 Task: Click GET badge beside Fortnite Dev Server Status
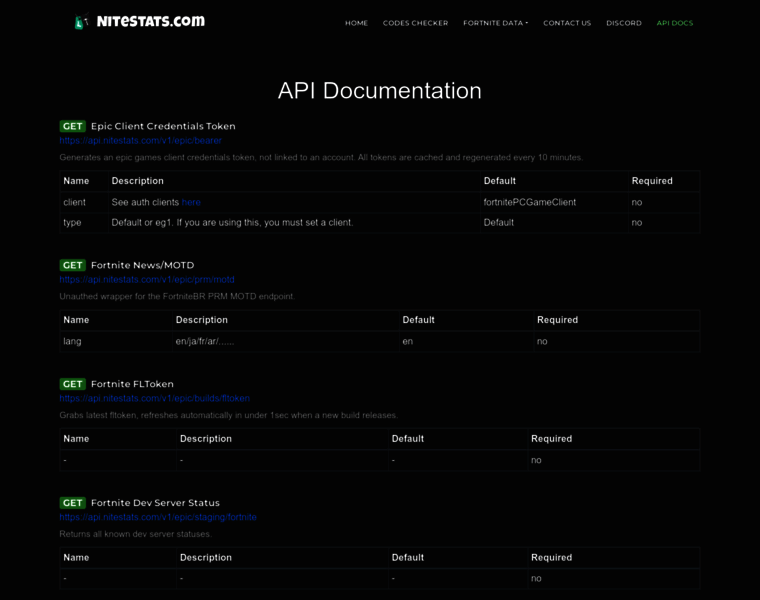73,503
